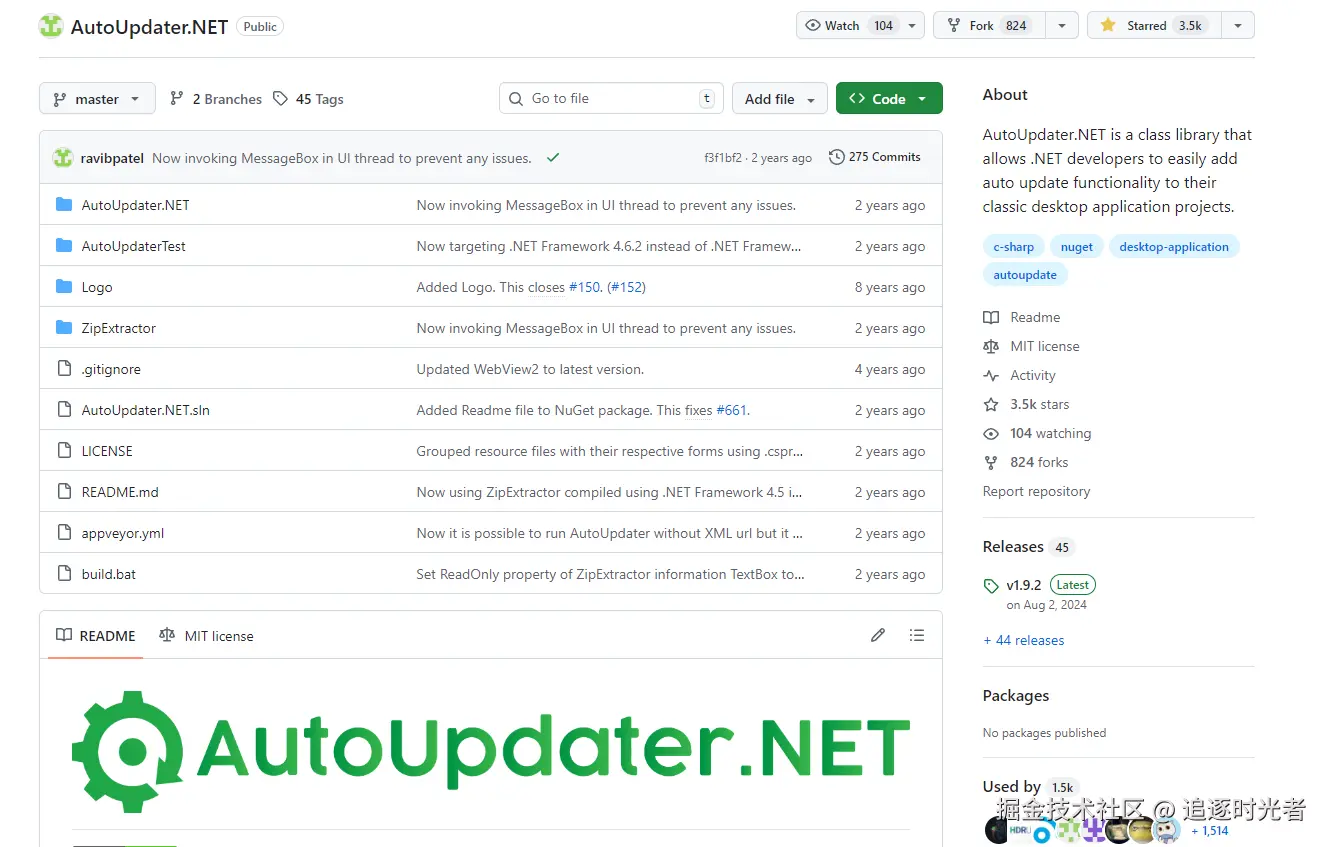Open the master branch dropdown

coord(97,99)
